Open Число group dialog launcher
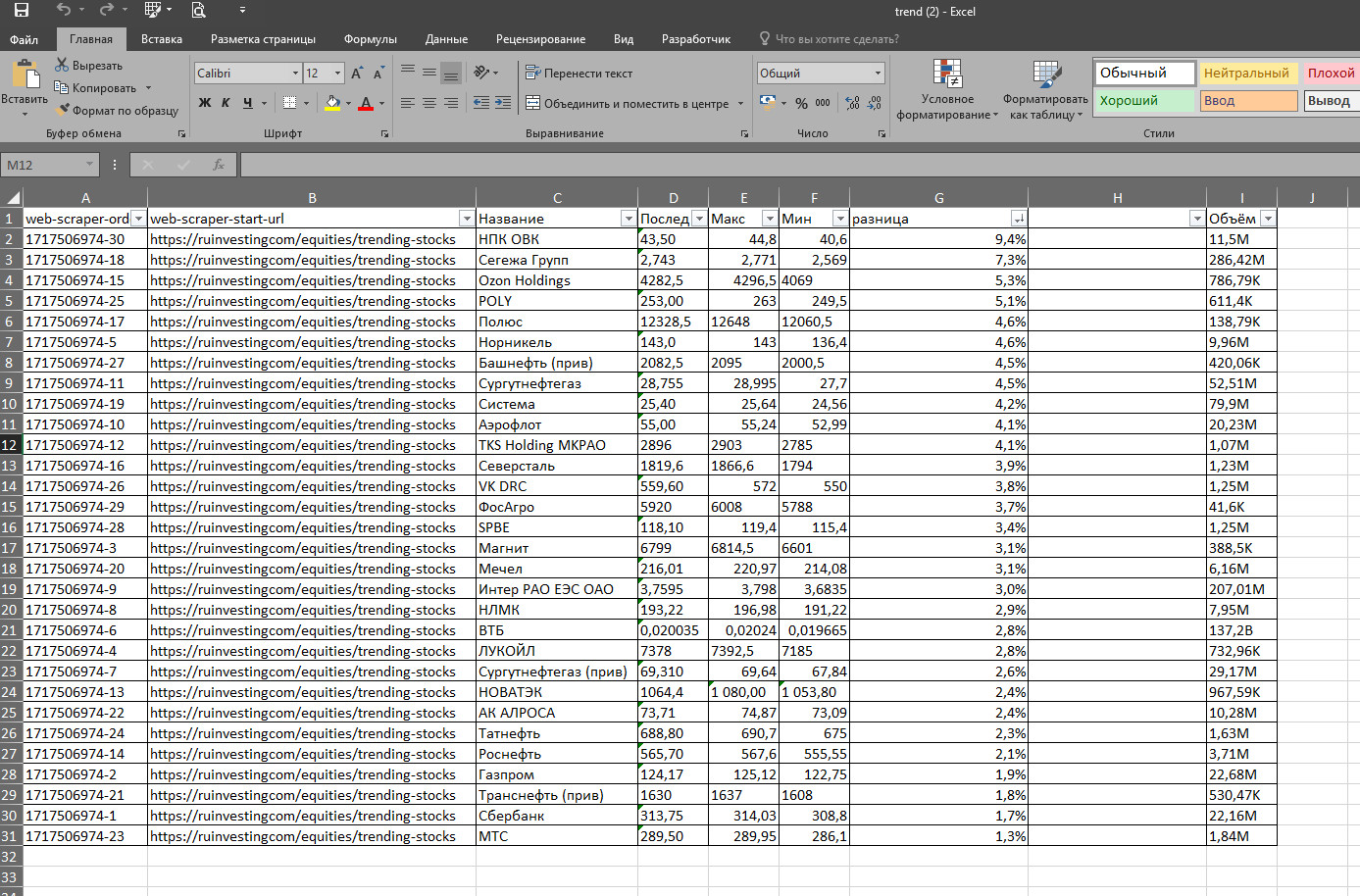 pos(881,133)
